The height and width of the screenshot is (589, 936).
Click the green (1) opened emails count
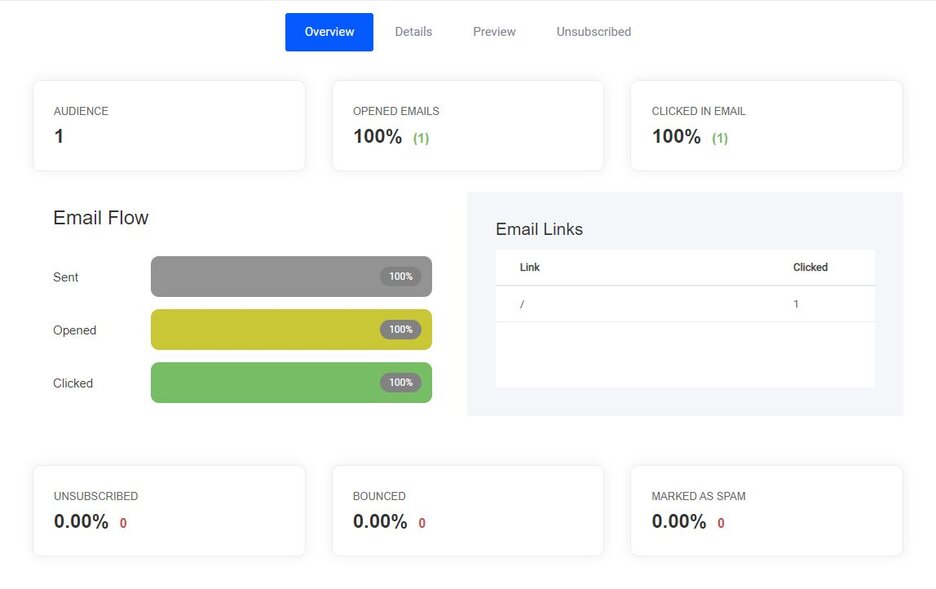pyautogui.click(x=421, y=138)
